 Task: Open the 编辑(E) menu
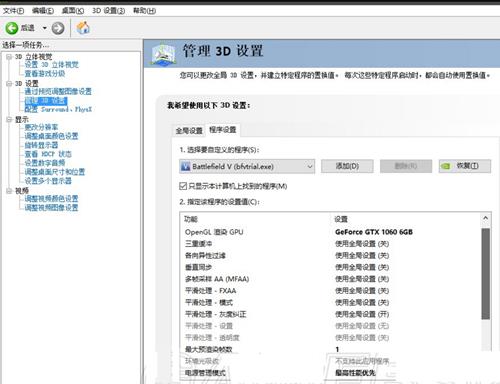pyautogui.click(x=43, y=11)
